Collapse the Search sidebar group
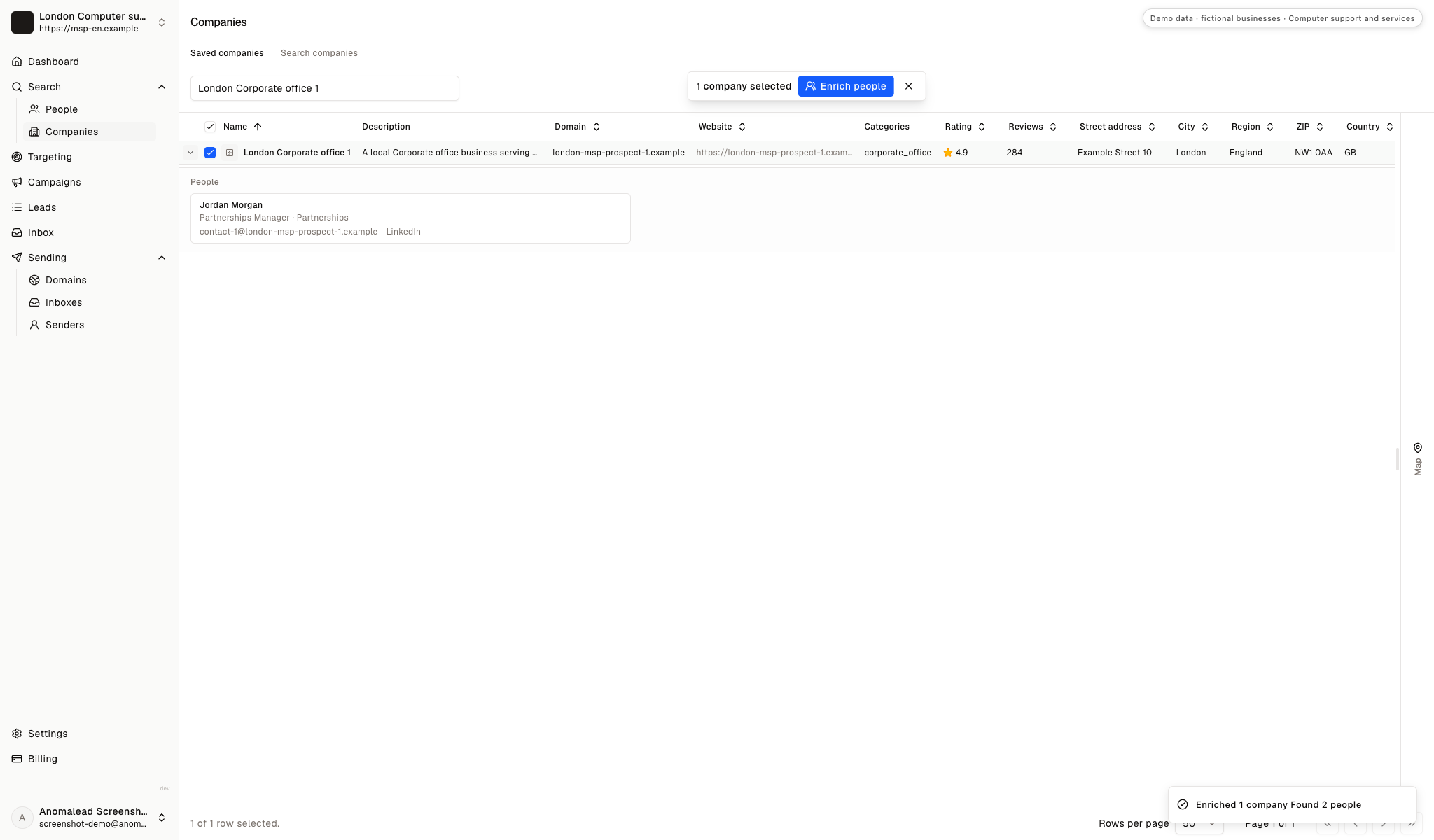 point(162,87)
